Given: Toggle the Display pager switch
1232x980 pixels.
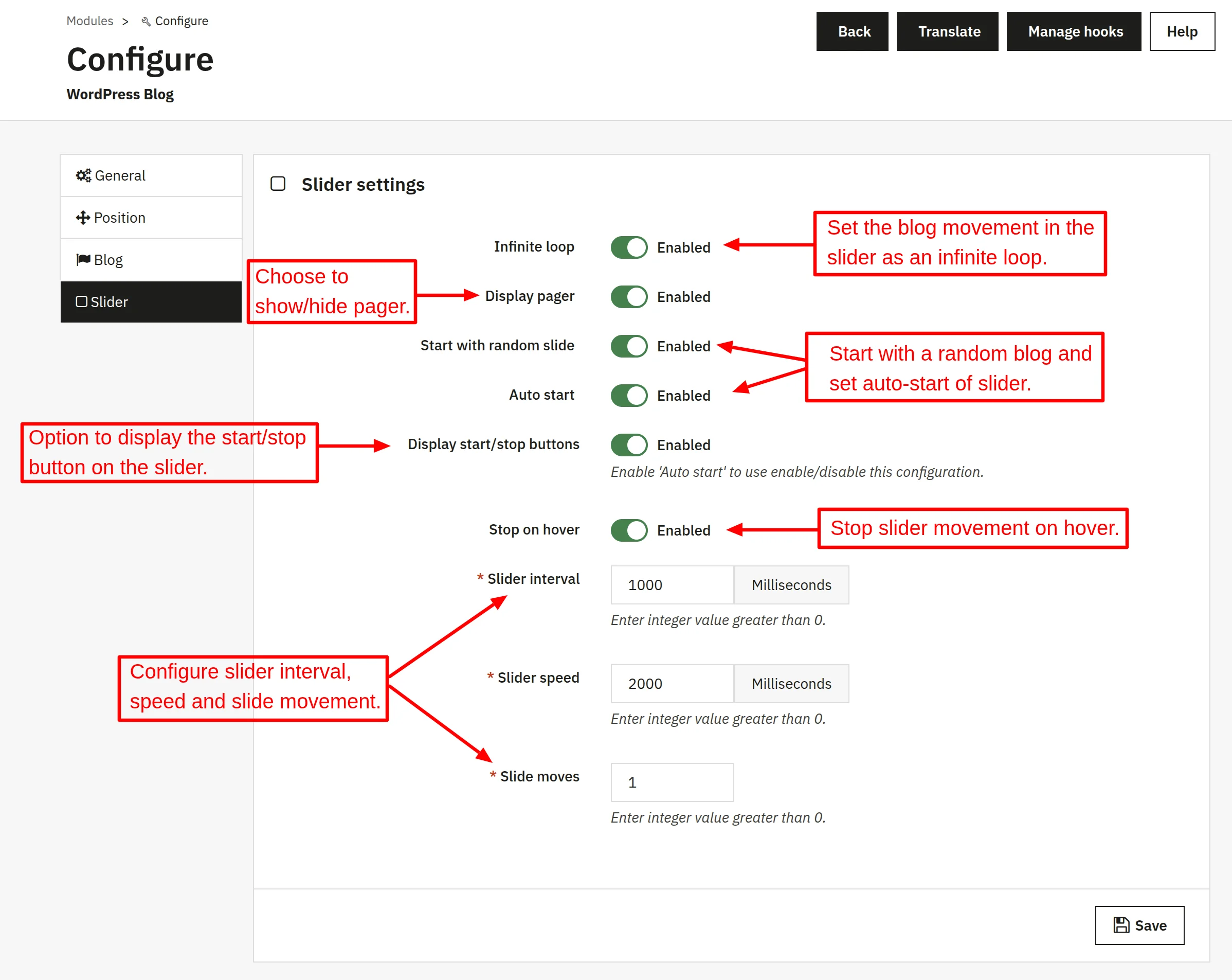Looking at the screenshot, I should (x=628, y=297).
